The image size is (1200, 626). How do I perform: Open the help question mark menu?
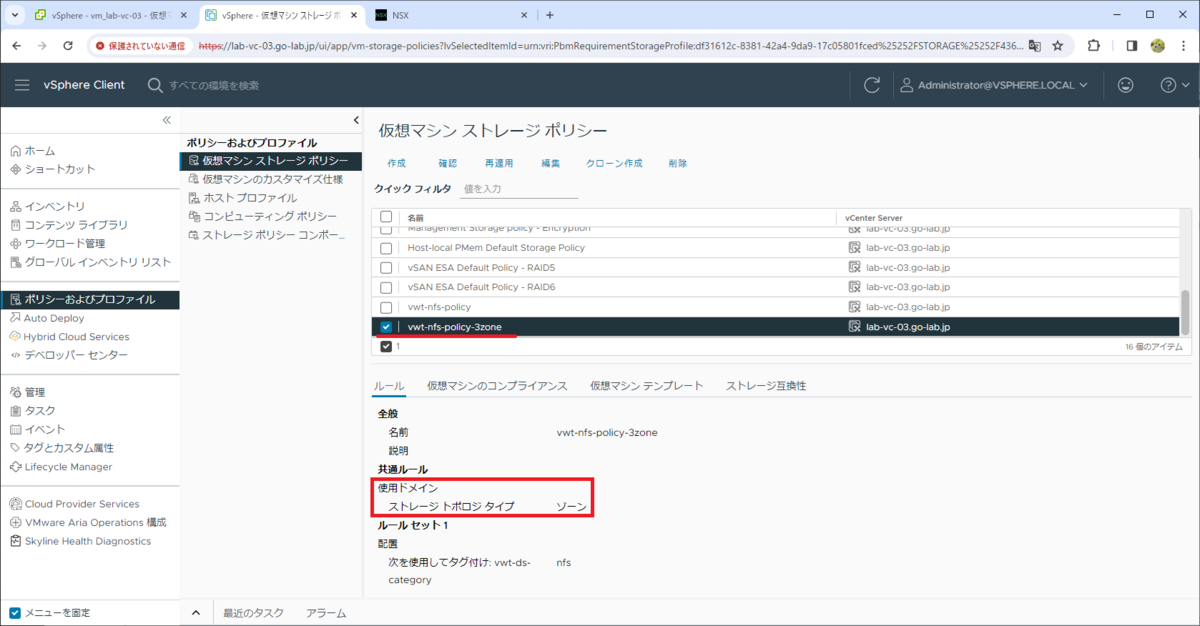(1174, 85)
